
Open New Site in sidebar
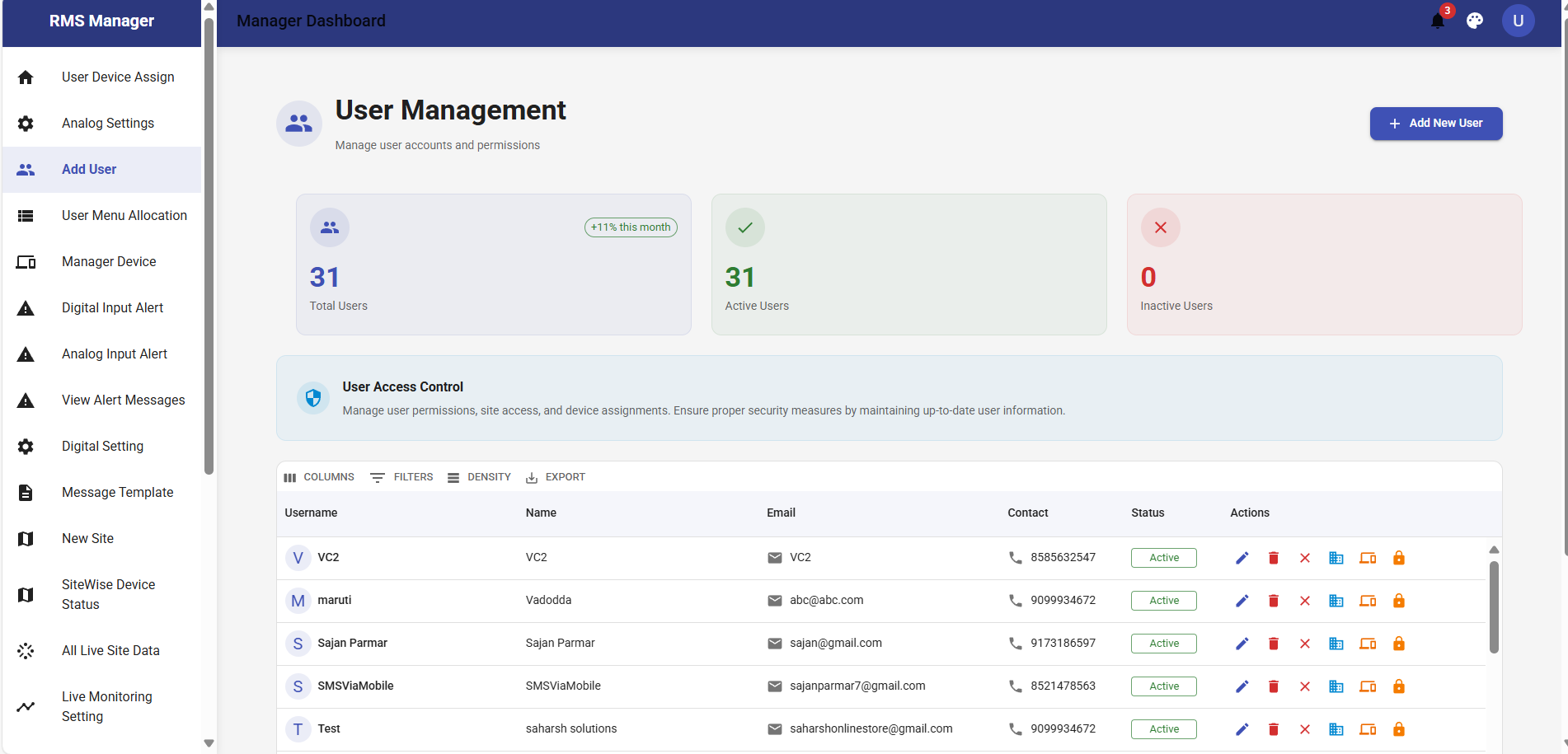click(102, 539)
